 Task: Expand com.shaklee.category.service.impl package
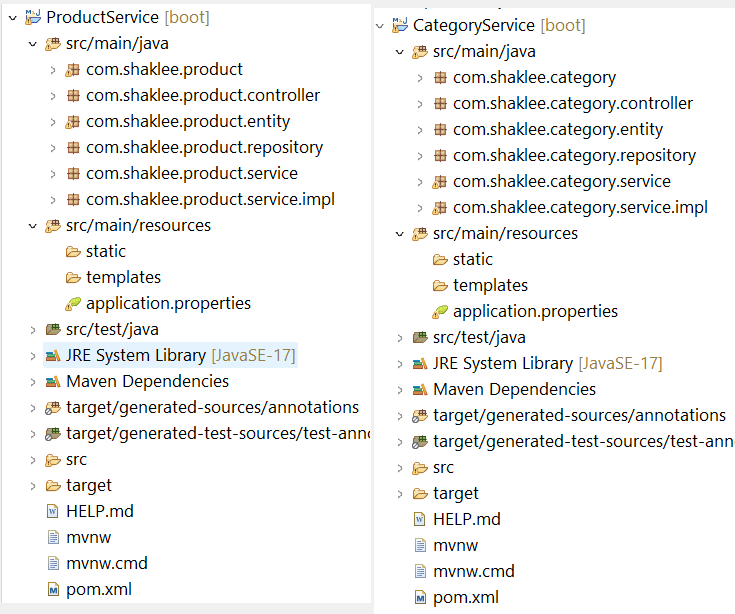420,207
